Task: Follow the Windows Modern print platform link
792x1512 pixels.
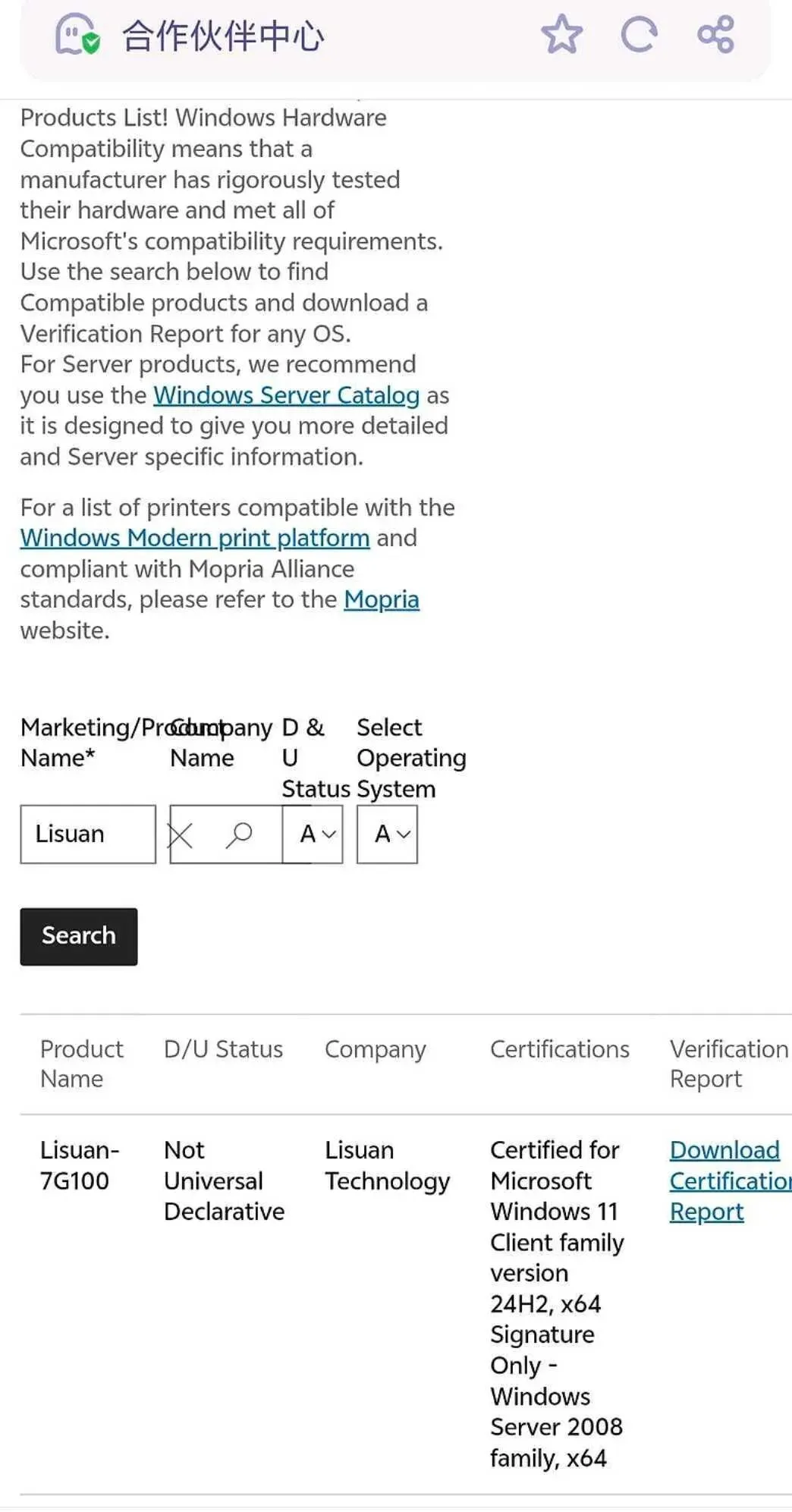Action: [195, 538]
